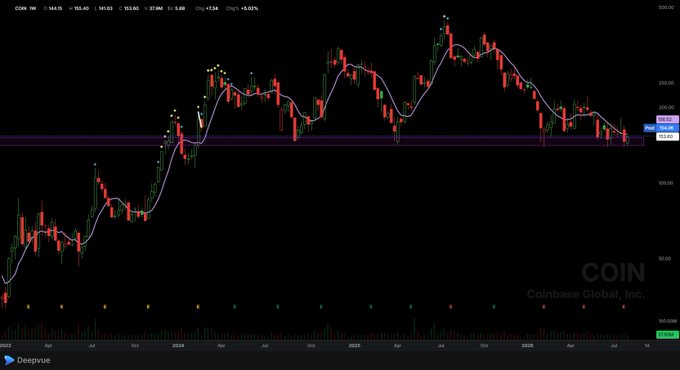
Task: Click the purple 156.52 moving average price tag
Action: click(x=667, y=119)
